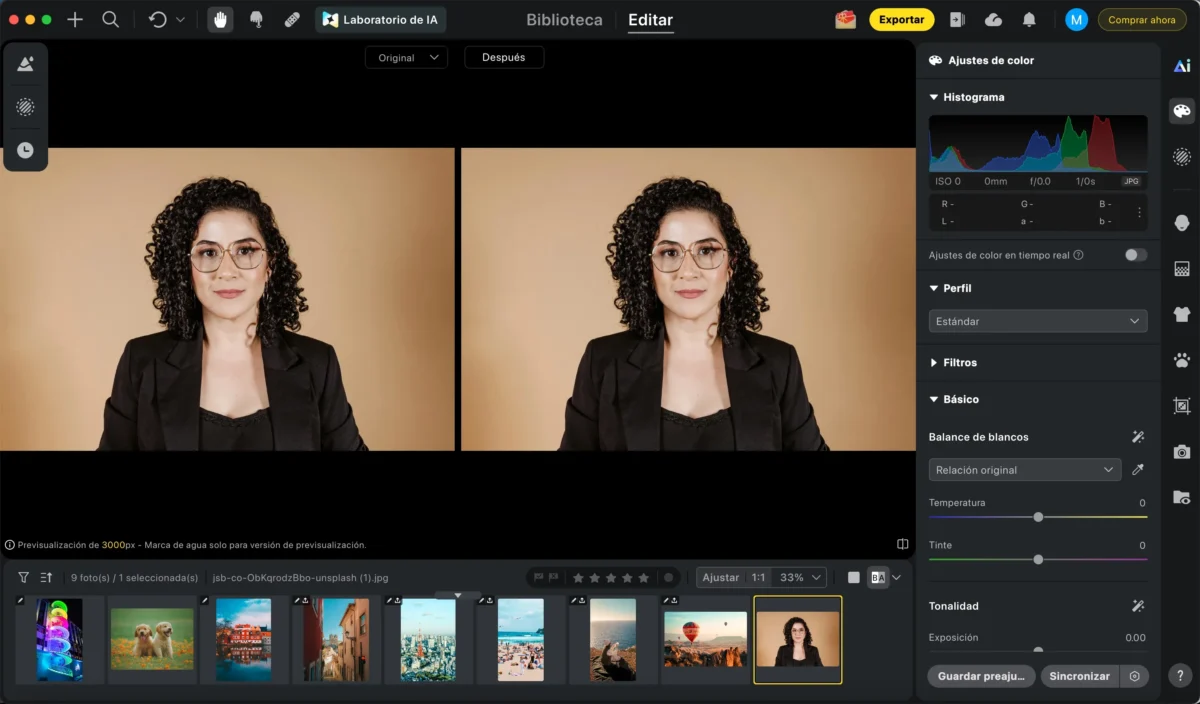Open the Editar tab

650,19
